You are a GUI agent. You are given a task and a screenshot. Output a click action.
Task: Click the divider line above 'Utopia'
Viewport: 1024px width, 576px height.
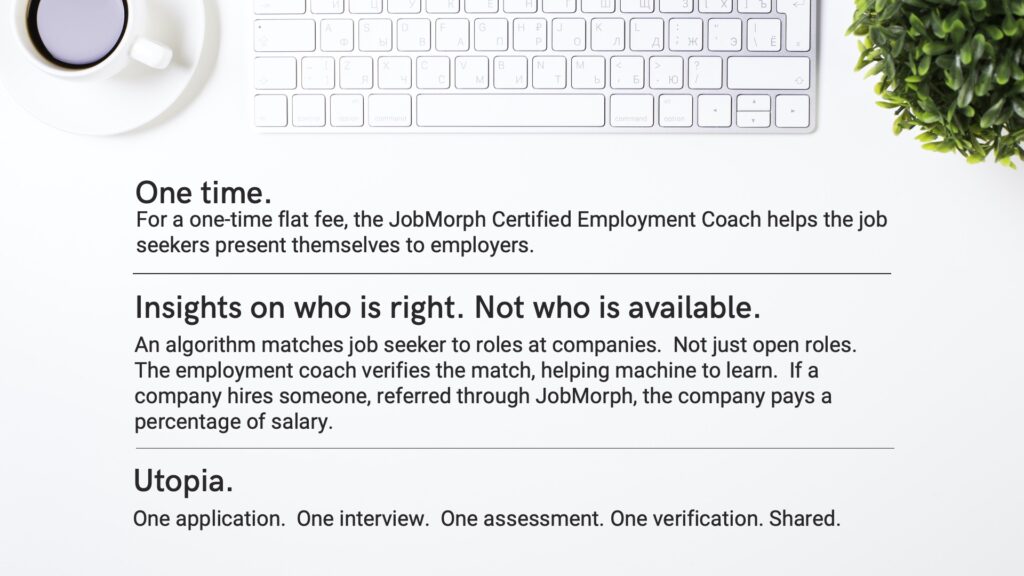515,449
